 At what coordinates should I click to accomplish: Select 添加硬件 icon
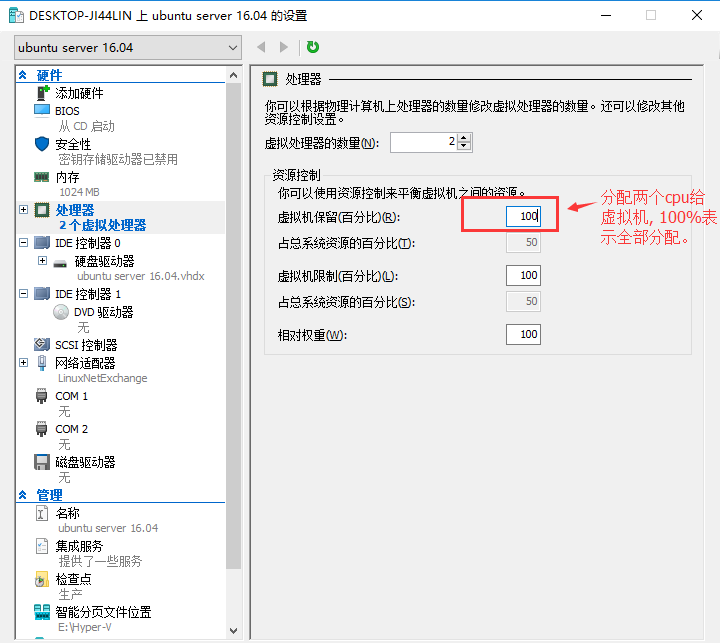click(42, 93)
